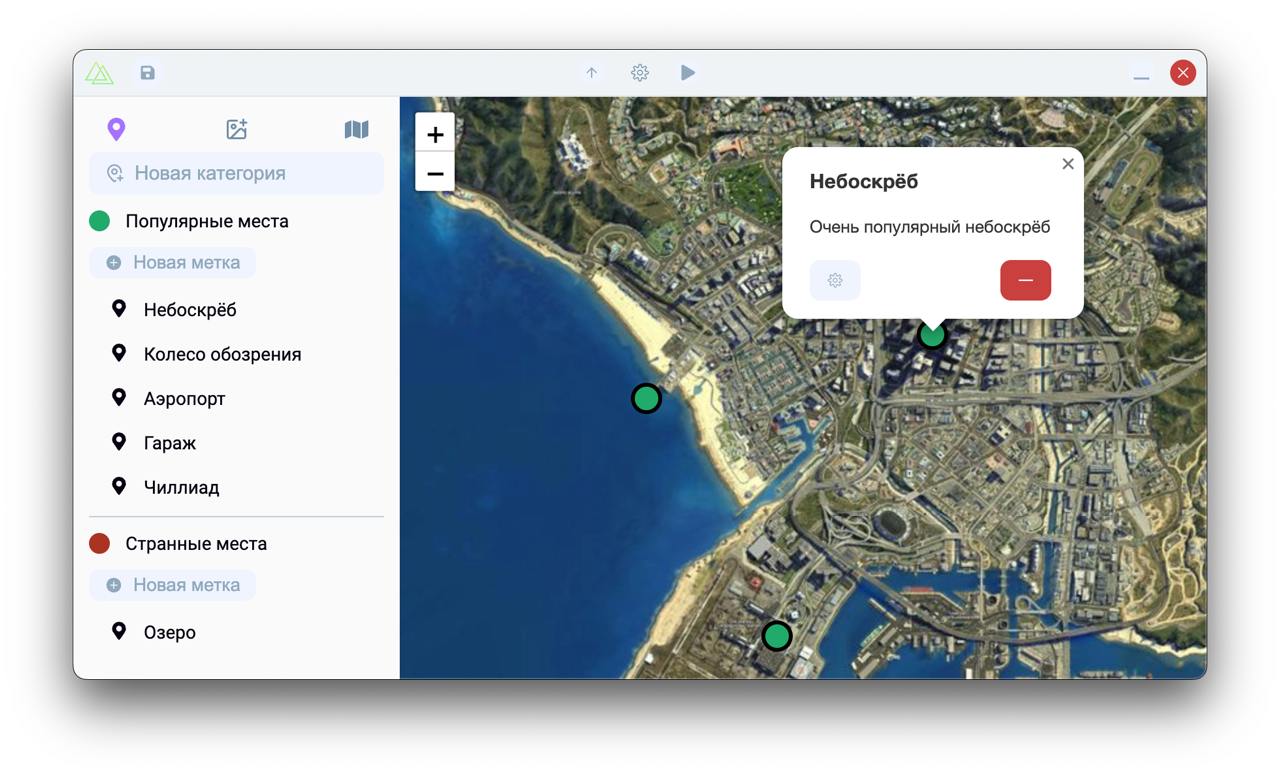The height and width of the screenshot is (776, 1280).
Task: Click pin icon next to Колесо обозрения
Action: coord(119,353)
